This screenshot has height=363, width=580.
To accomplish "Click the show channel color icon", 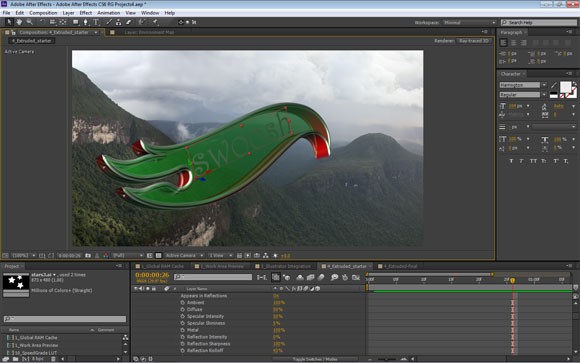I will tap(106, 255).
